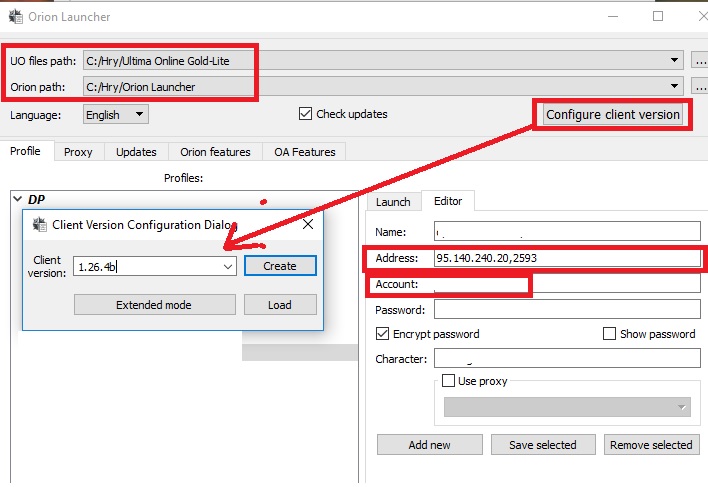This screenshot has height=487, width=708.
Task: Click the Configure client version button
Action: click(612, 115)
